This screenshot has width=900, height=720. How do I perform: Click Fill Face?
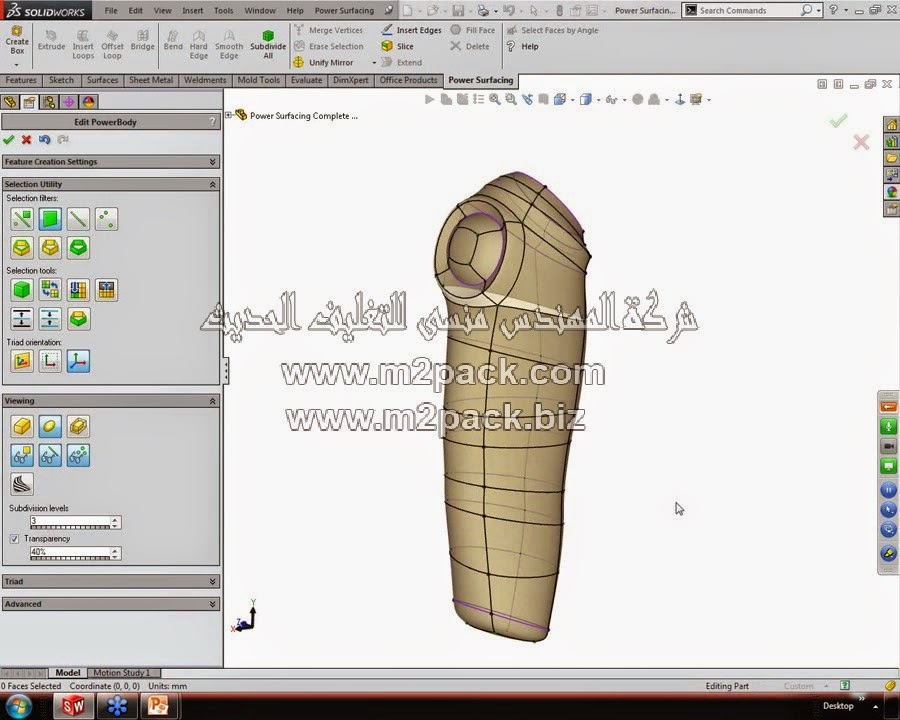(473, 30)
